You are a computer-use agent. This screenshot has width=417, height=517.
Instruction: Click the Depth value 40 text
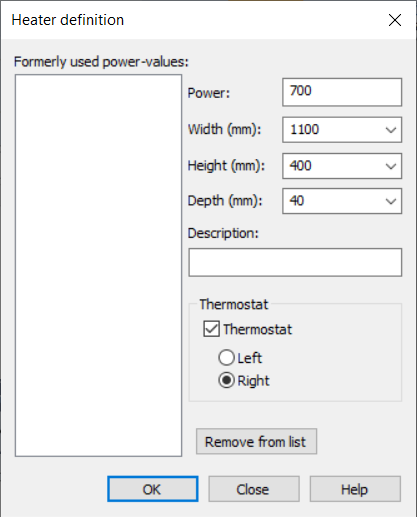pyautogui.click(x=297, y=201)
